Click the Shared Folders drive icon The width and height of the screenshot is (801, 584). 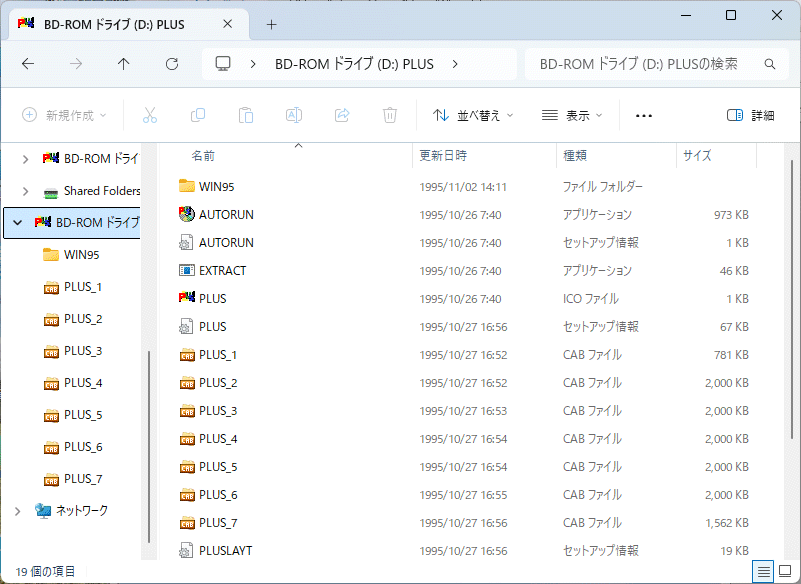(51, 192)
